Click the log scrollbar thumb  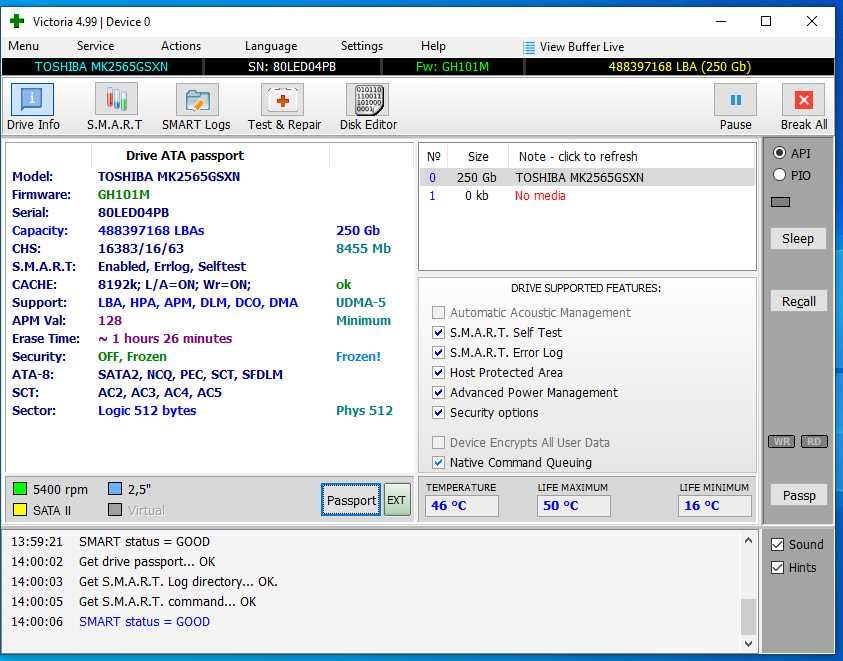coord(748,616)
